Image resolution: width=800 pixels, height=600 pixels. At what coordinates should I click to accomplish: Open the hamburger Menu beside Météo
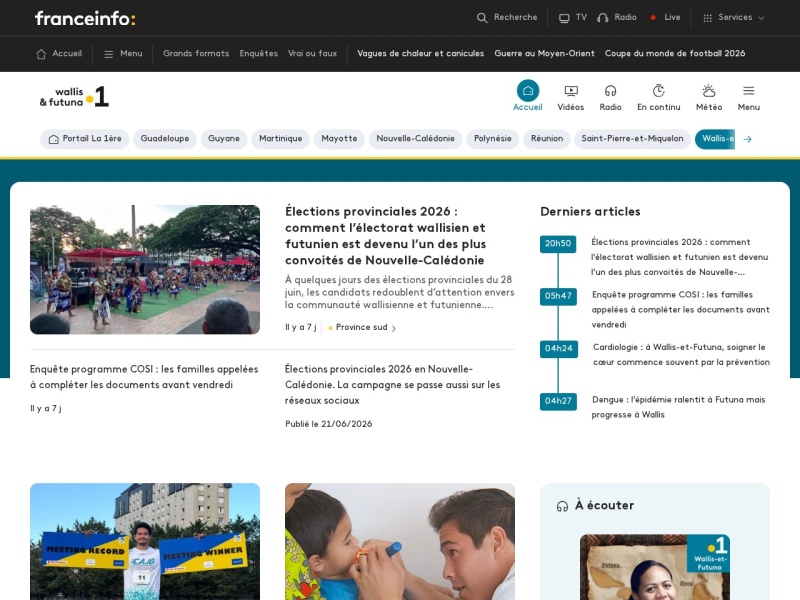point(748,91)
